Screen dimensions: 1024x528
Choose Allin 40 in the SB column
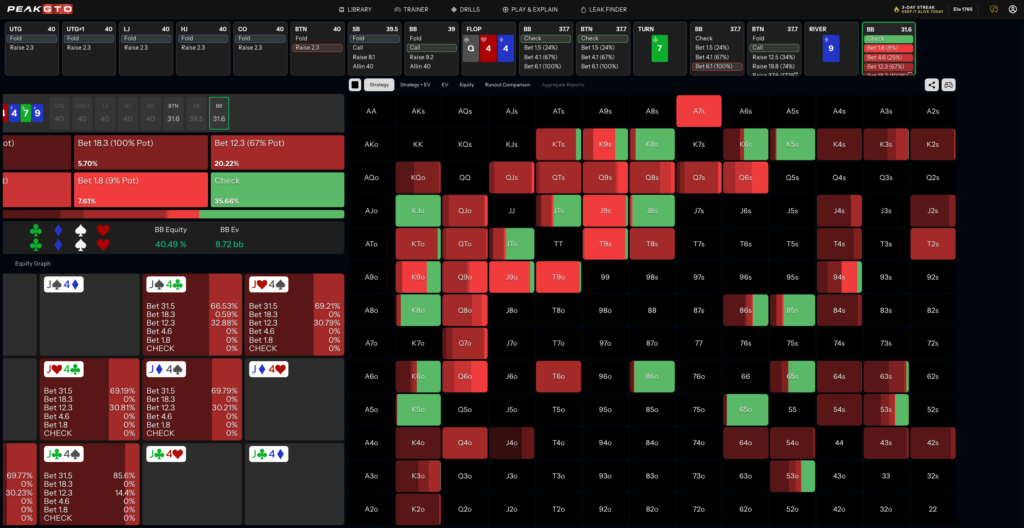pos(375,66)
